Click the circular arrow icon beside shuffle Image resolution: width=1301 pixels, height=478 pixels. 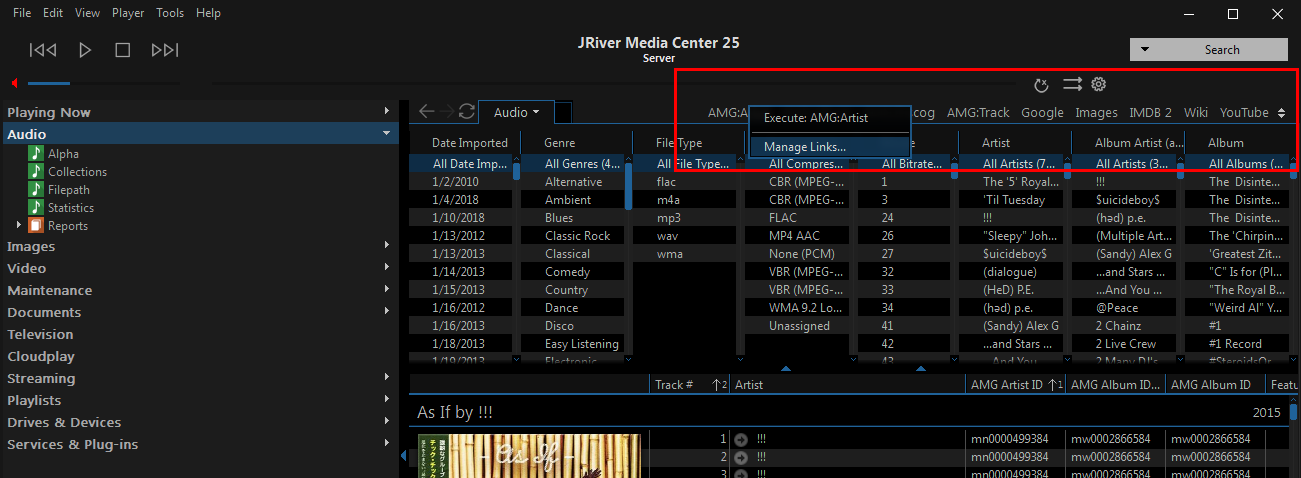click(1041, 86)
